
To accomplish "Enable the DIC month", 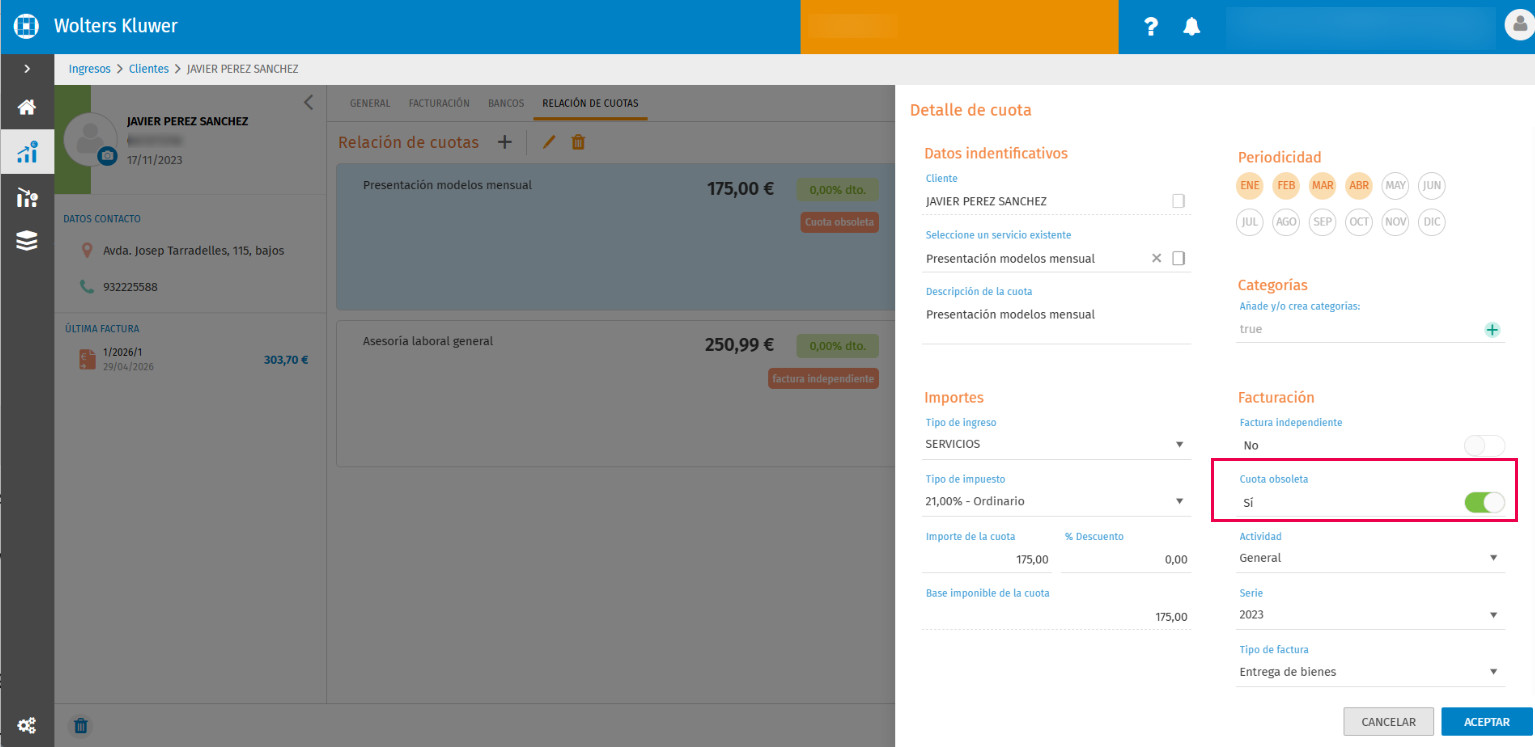I will click(x=1432, y=222).
